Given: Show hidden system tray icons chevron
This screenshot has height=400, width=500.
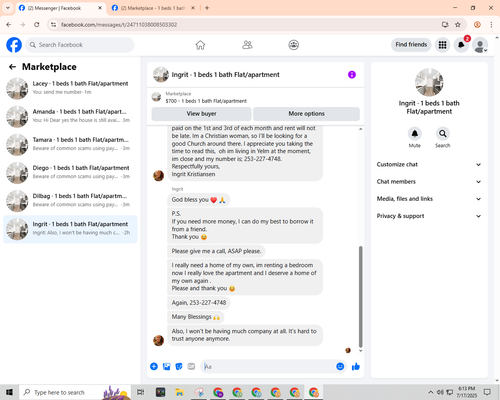Looking at the screenshot, I should pyautogui.click(x=430, y=392).
